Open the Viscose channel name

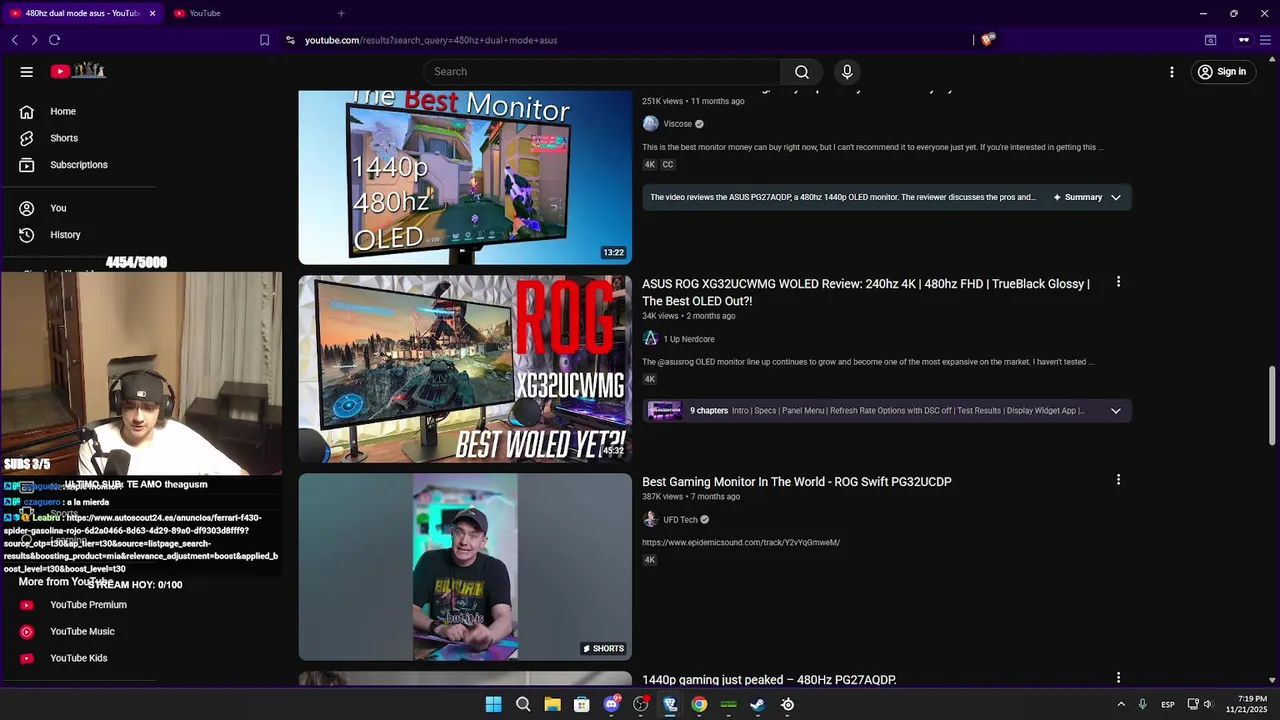(677, 124)
